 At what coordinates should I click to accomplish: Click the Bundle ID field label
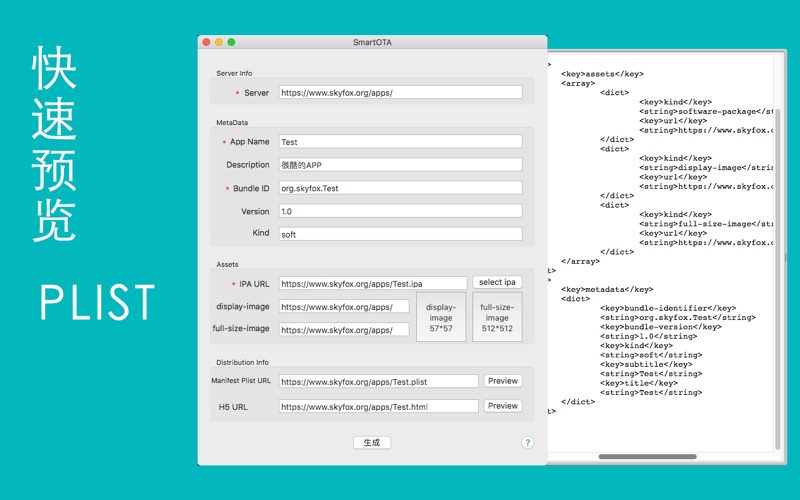251,188
